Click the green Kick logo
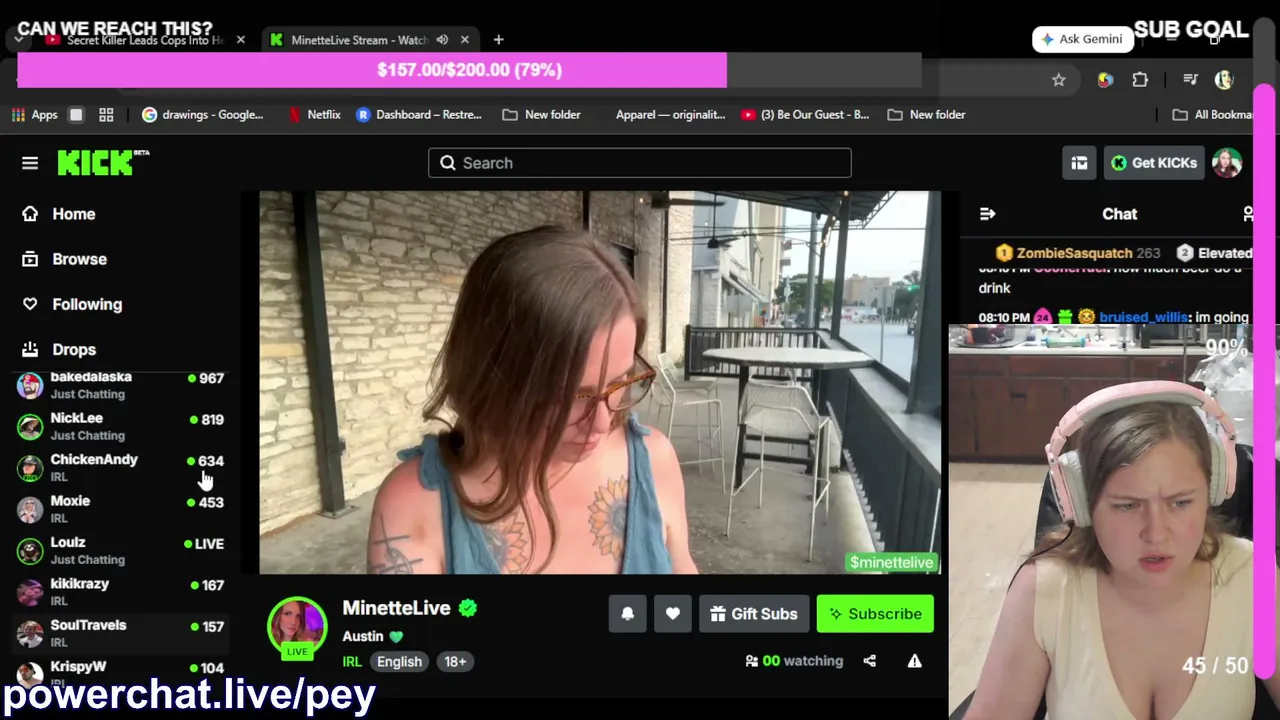1280x720 pixels. [103, 162]
